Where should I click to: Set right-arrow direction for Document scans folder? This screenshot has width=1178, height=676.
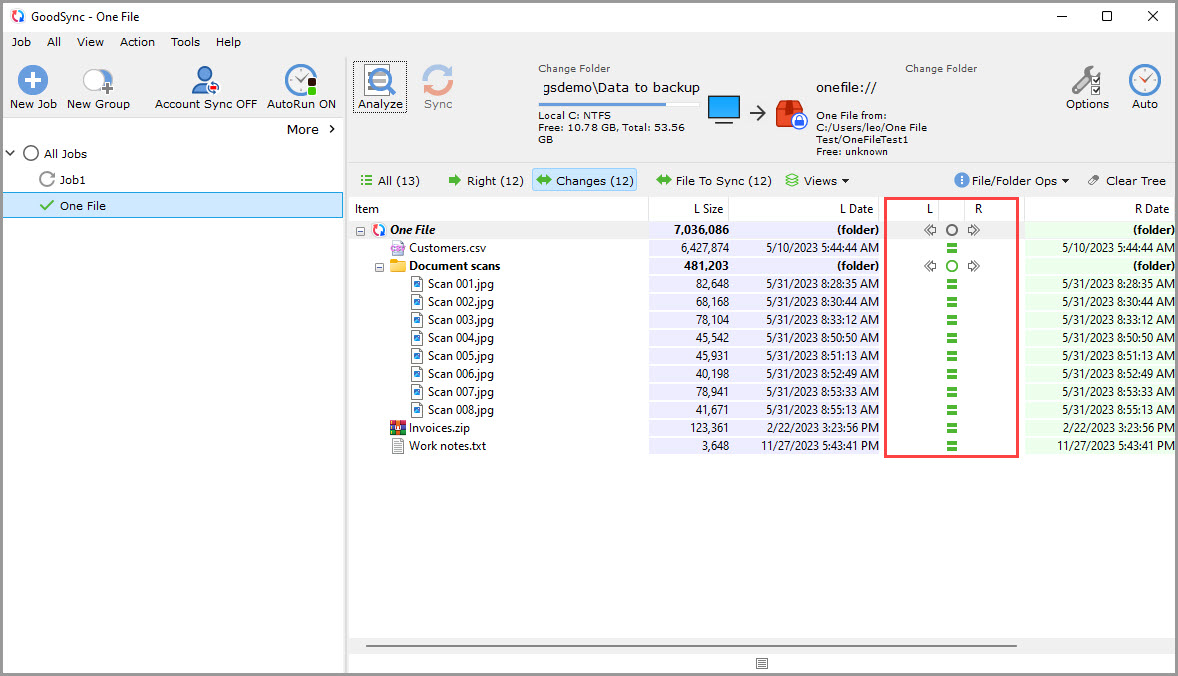974,266
